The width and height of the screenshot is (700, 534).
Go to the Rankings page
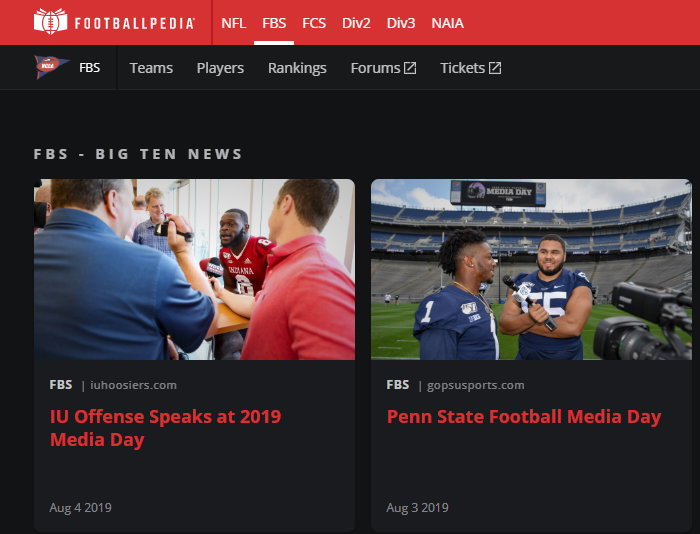pos(297,68)
